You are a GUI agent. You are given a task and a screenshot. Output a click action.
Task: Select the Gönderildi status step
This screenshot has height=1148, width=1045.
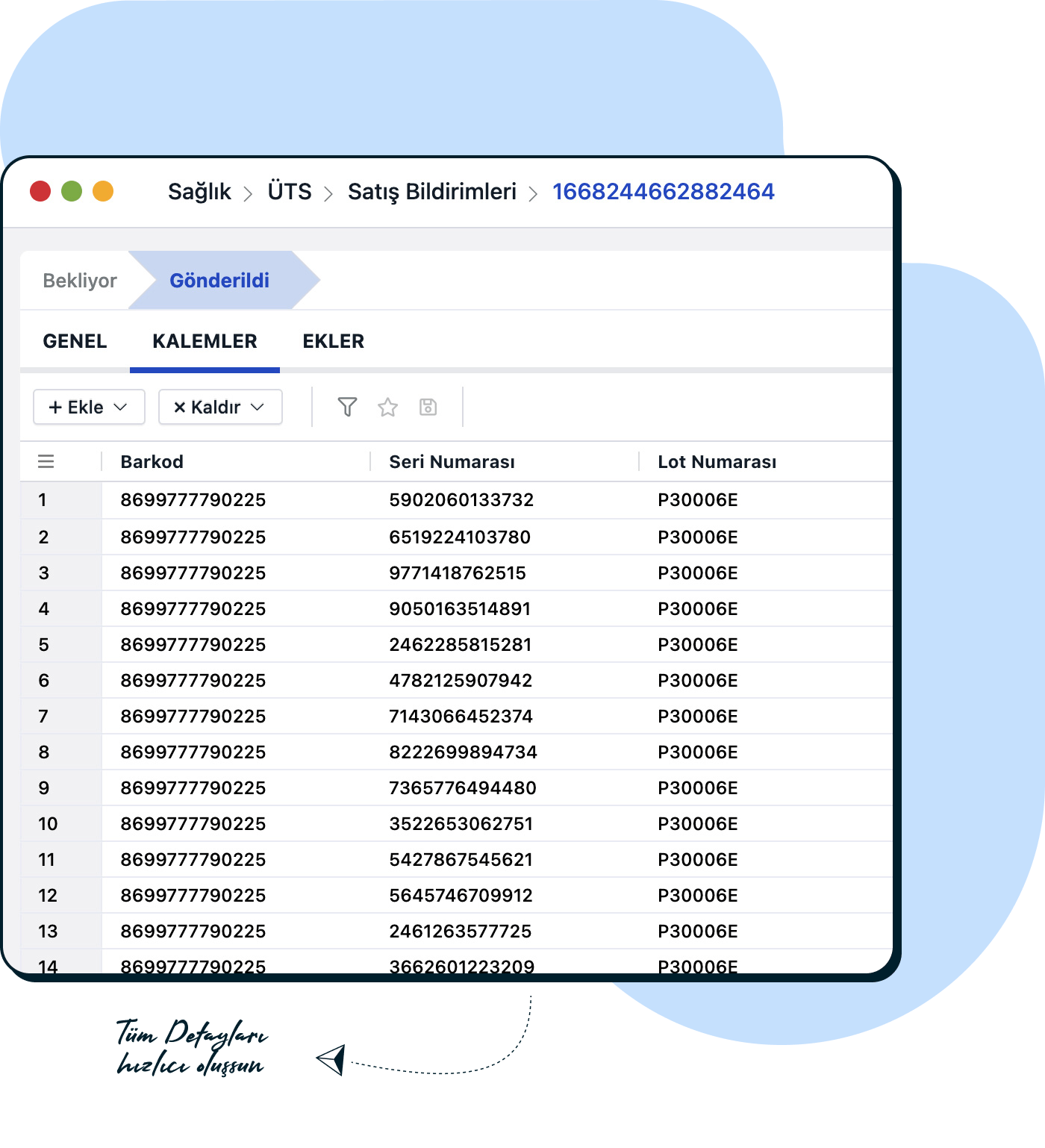[219, 281]
